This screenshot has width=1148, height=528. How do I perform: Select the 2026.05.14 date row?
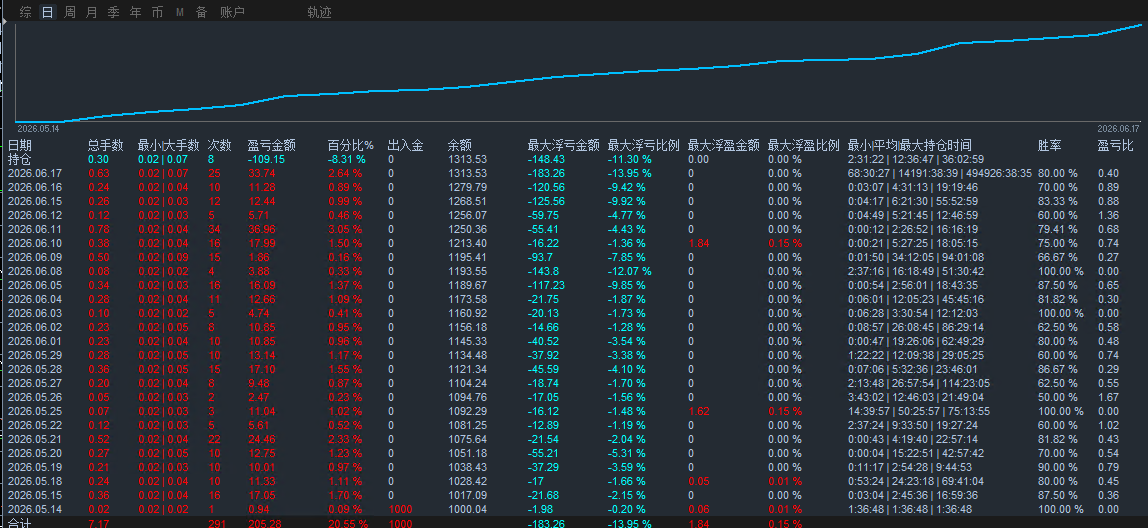574,509
